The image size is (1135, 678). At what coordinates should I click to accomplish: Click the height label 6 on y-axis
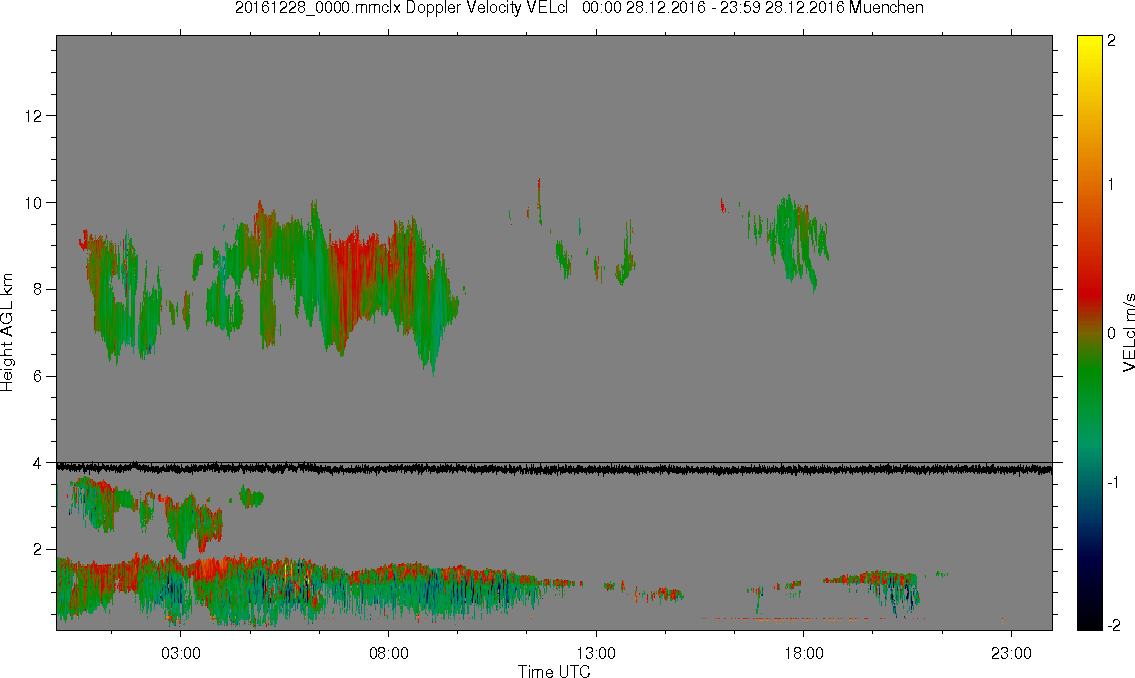38,376
